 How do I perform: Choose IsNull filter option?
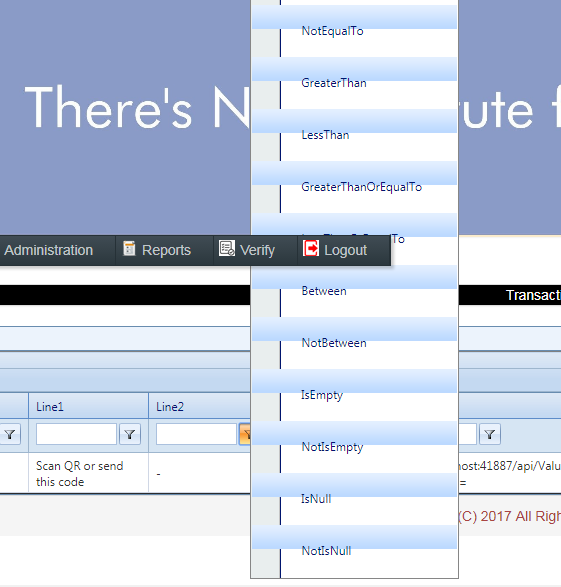click(x=316, y=499)
